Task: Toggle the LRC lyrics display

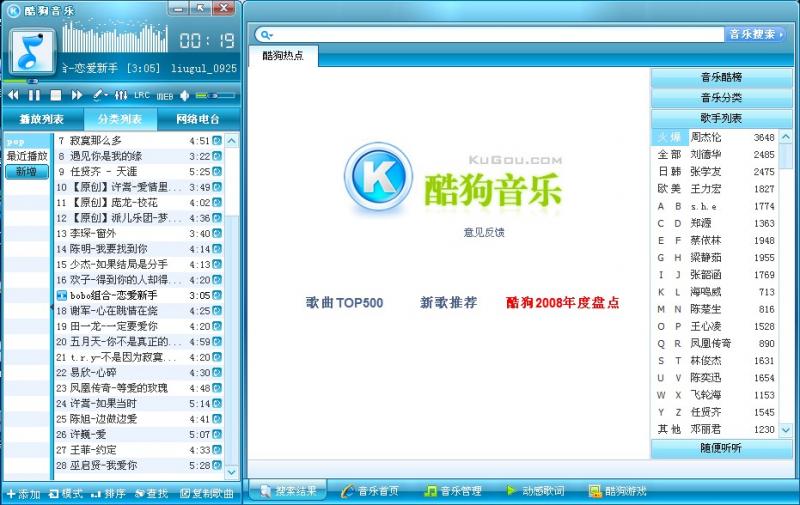Action: click(x=142, y=95)
